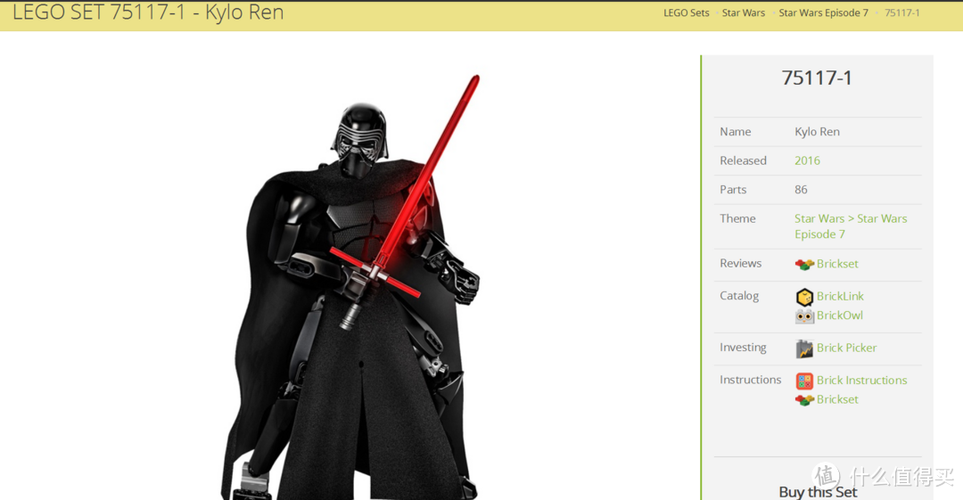Click the yellow BrickLink catalog icon

tap(804, 297)
